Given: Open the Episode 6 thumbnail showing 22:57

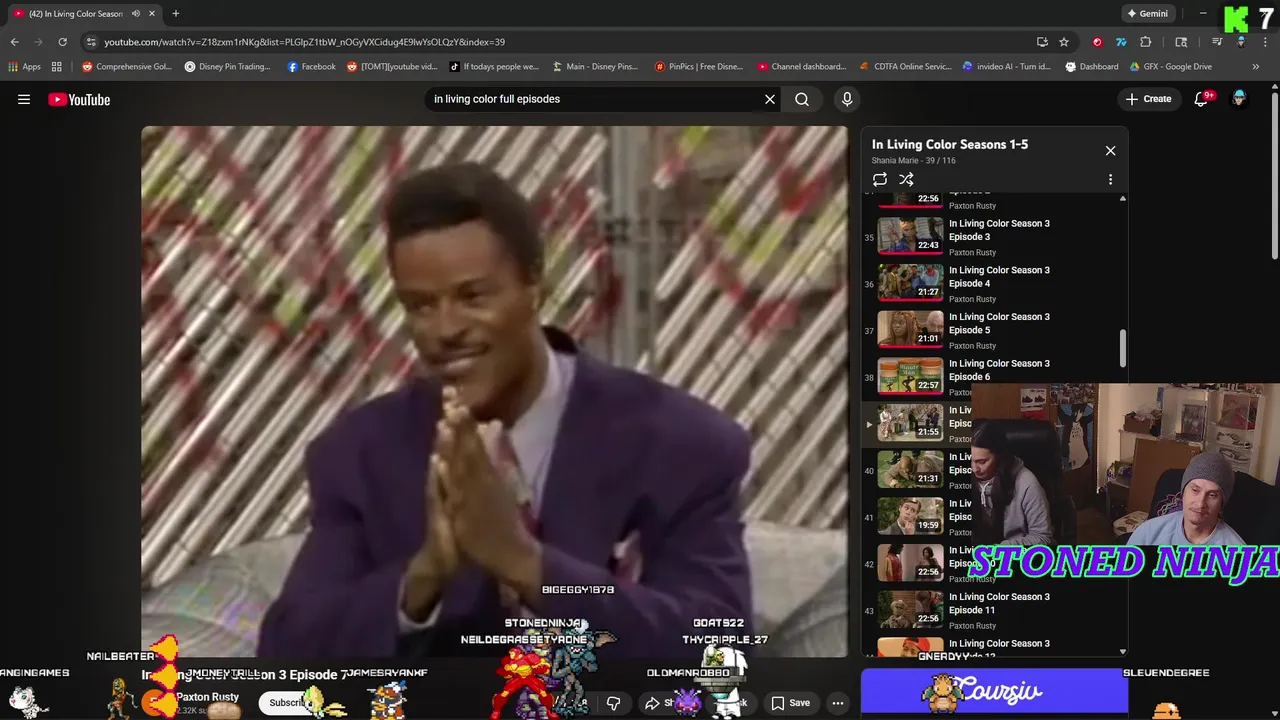Looking at the screenshot, I should coord(910,374).
